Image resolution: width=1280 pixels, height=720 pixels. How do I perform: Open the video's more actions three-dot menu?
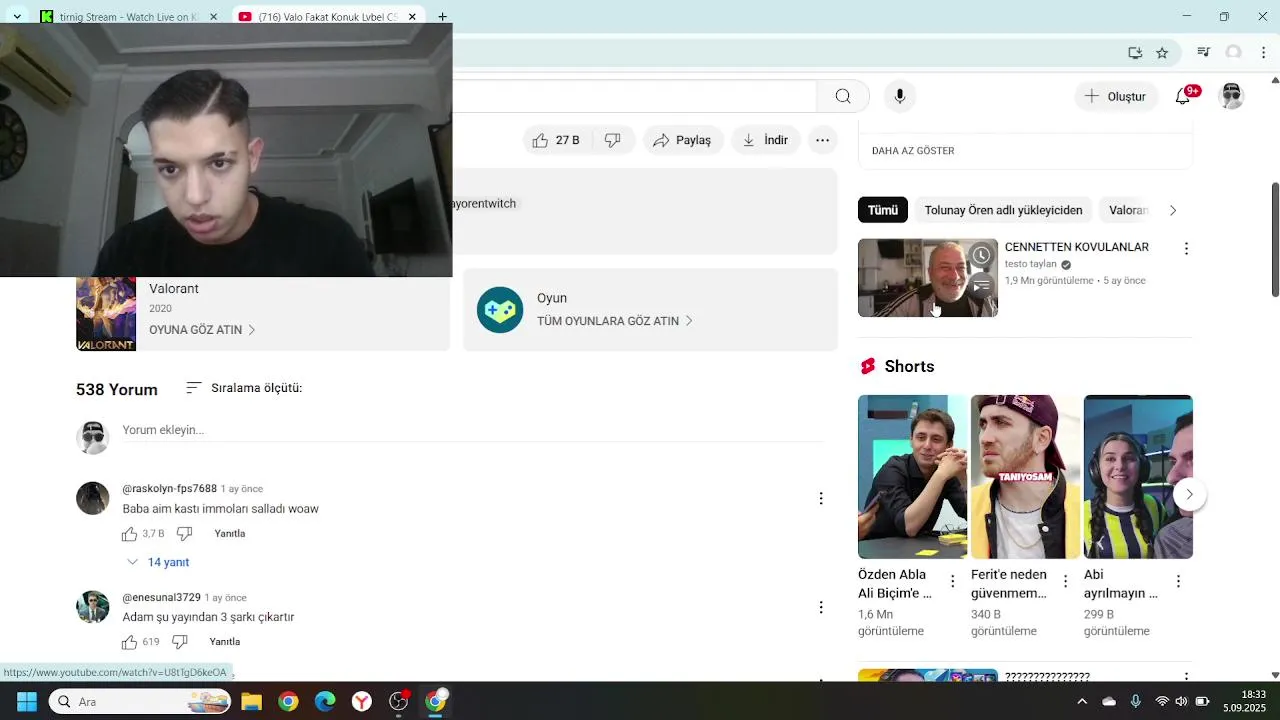822,140
